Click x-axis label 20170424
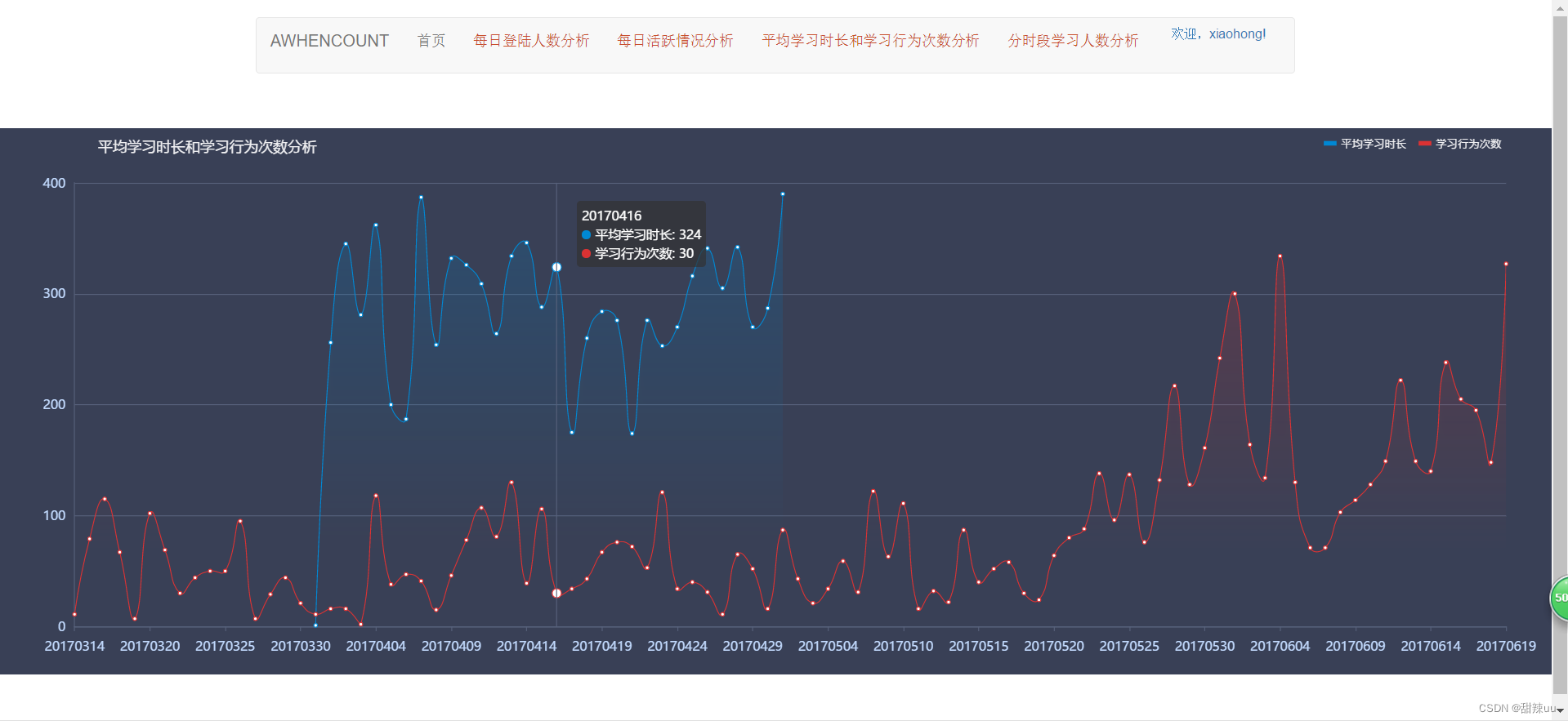The height and width of the screenshot is (721, 1568). (677, 646)
